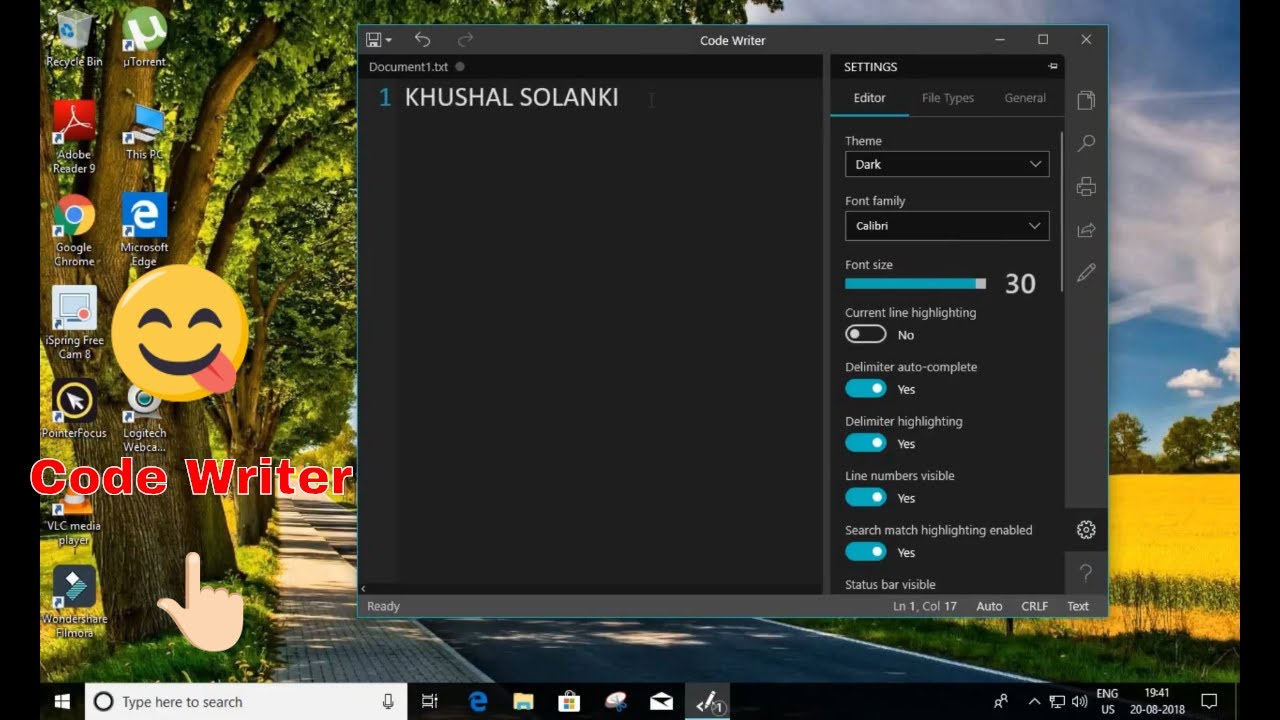
Task: Open the search icon in sidebar
Action: pos(1086,144)
